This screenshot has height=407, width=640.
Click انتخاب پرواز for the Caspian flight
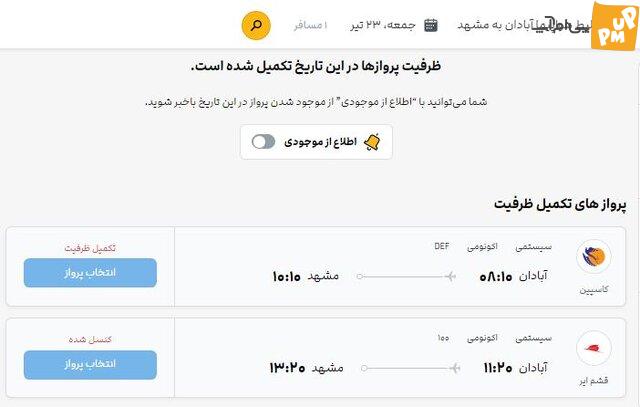[x=90, y=273]
